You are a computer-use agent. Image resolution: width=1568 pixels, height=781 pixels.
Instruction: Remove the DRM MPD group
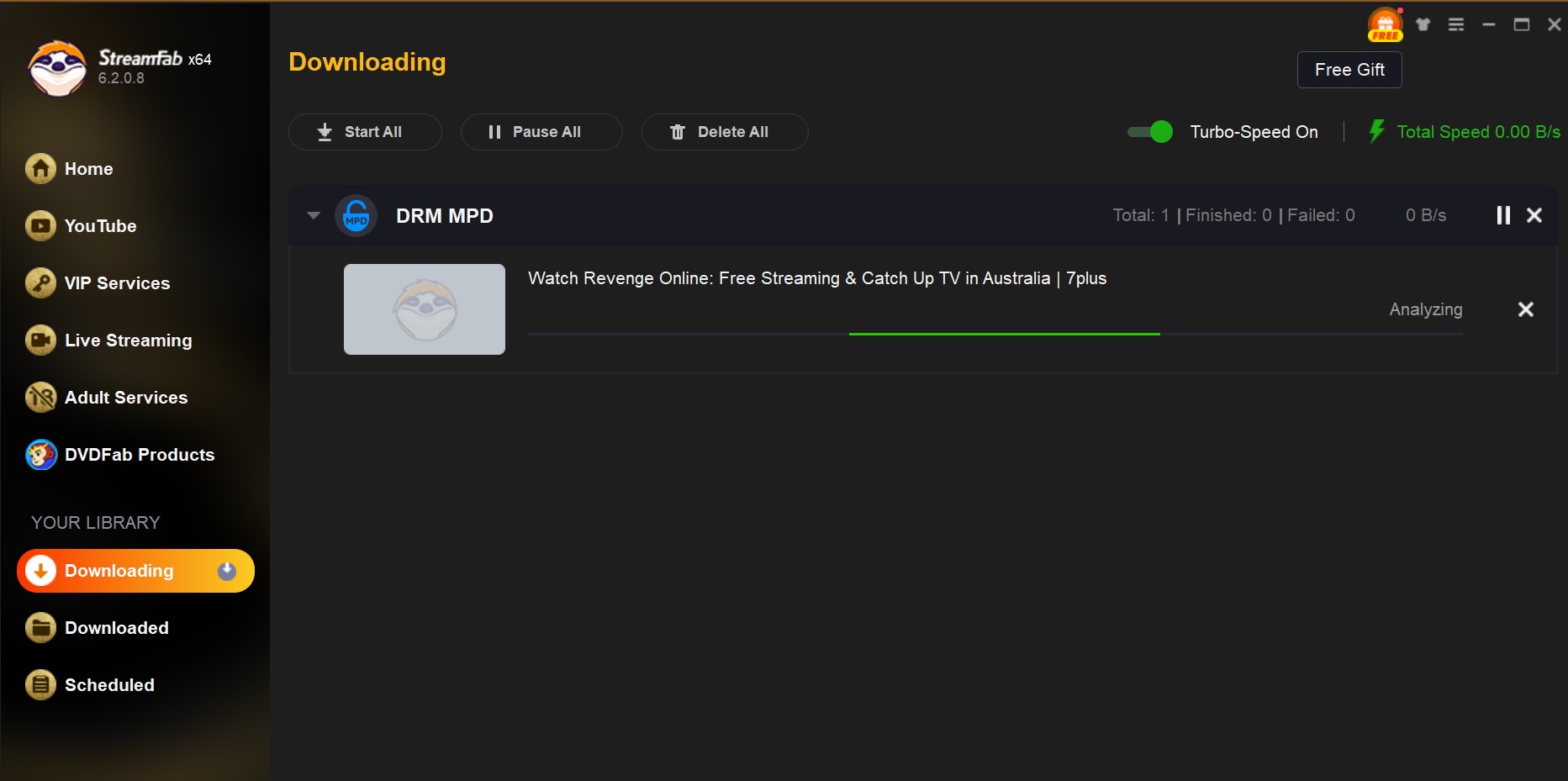(x=1534, y=216)
